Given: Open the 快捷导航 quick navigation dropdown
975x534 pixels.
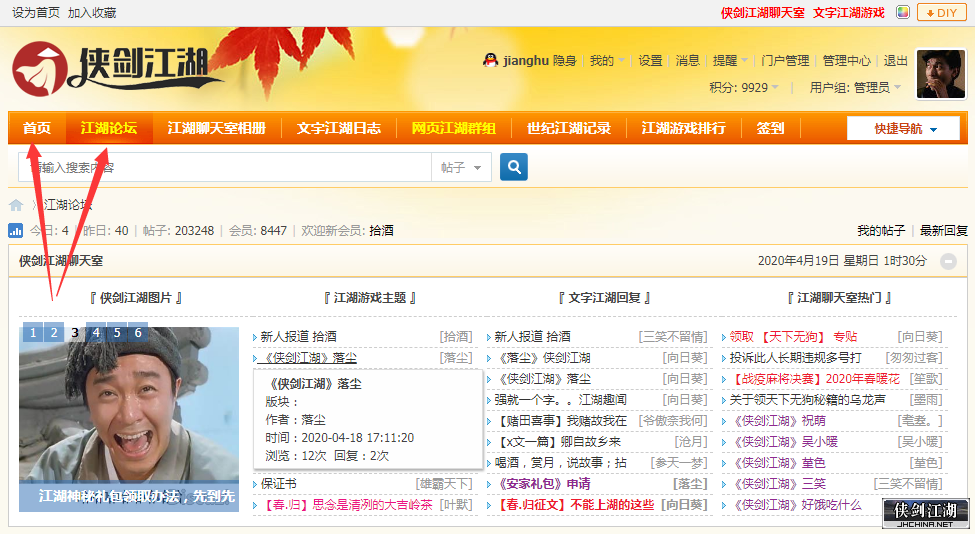Looking at the screenshot, I should [x=903, y=129].
